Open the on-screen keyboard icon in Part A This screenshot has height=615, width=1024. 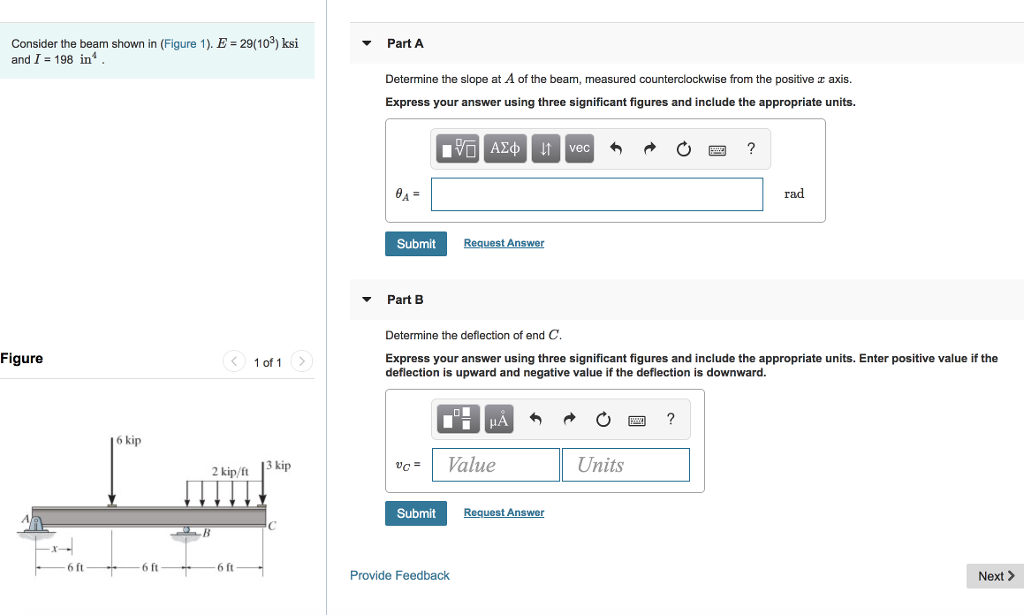point(719,148)
